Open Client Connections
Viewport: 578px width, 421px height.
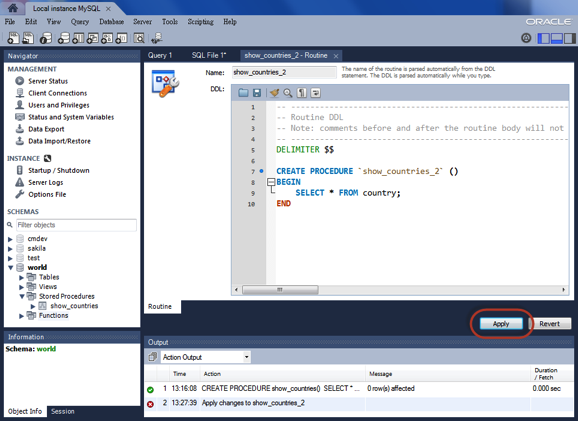click(51, 93)
